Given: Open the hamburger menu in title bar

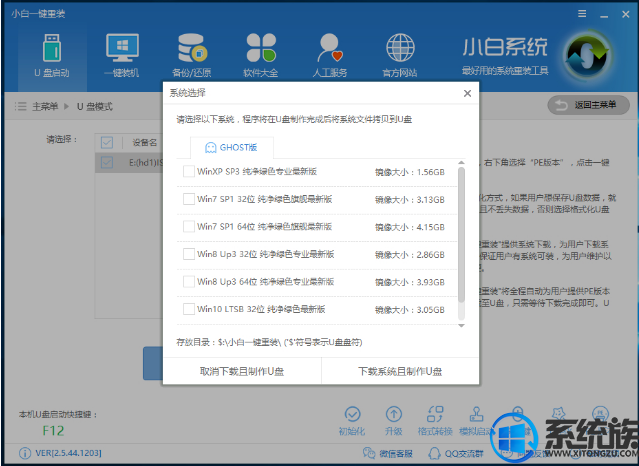Looking at the screenshot, I should (582, 14).
